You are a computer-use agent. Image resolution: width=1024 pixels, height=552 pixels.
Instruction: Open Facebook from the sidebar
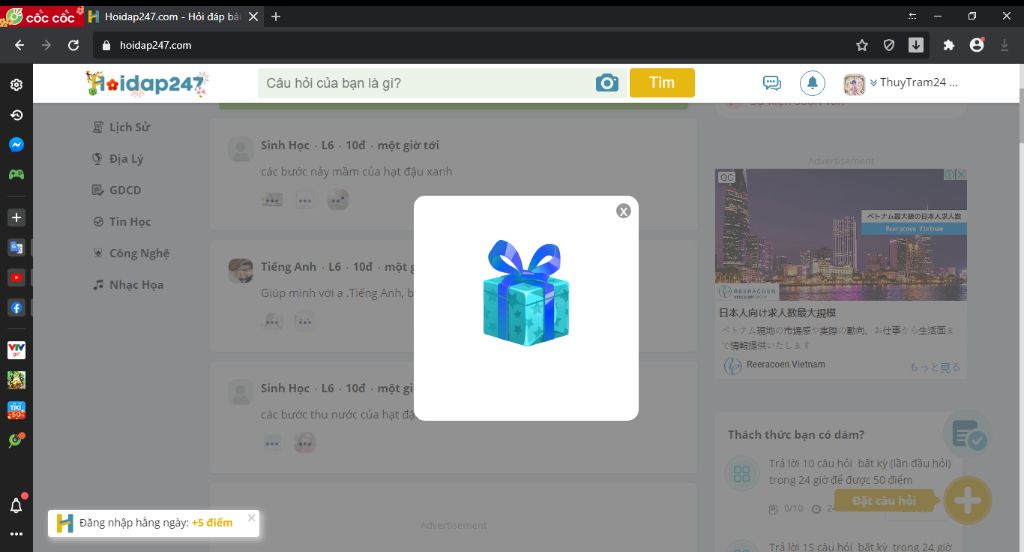pyautogui.click(x=16, y=308)
